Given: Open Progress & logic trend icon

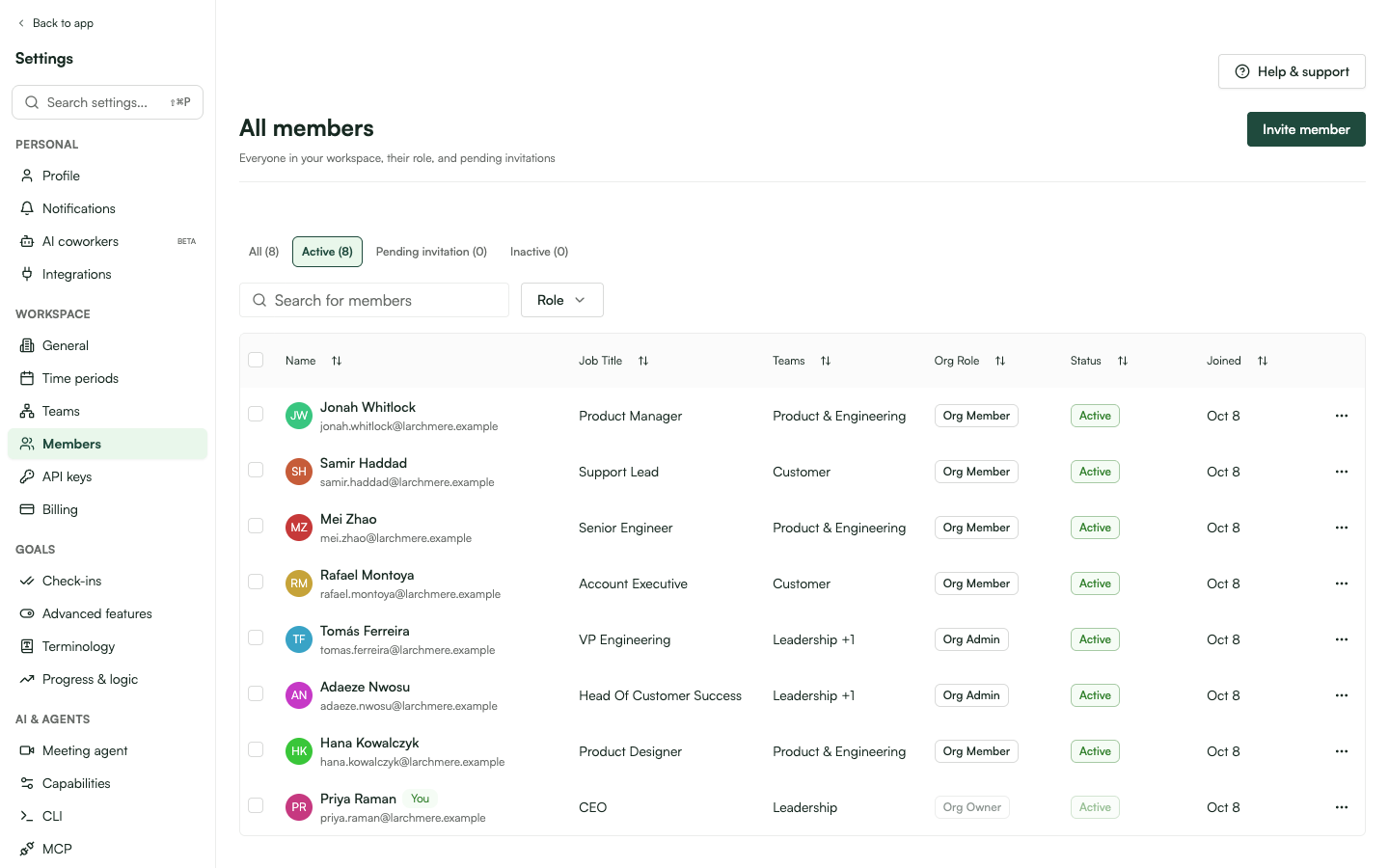Looking at the screenshot, I should [27, 679].
